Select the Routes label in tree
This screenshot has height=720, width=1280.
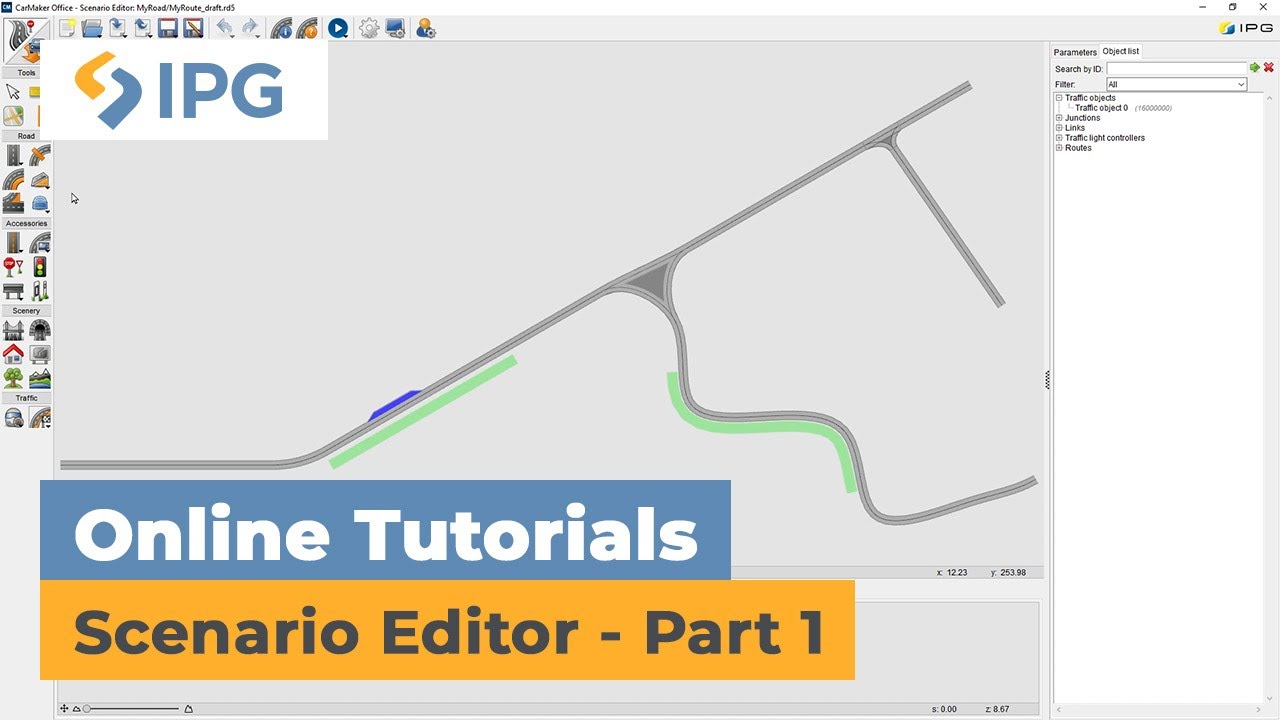coord(1078,148)
